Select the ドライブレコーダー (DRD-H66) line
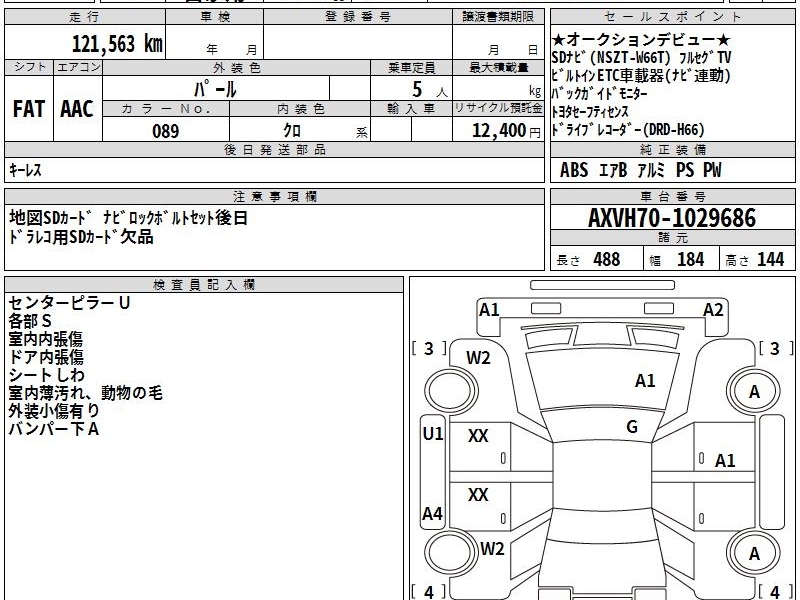Image resolution: width=800 pixels, height=600 pixels. (x=628, y=130)
